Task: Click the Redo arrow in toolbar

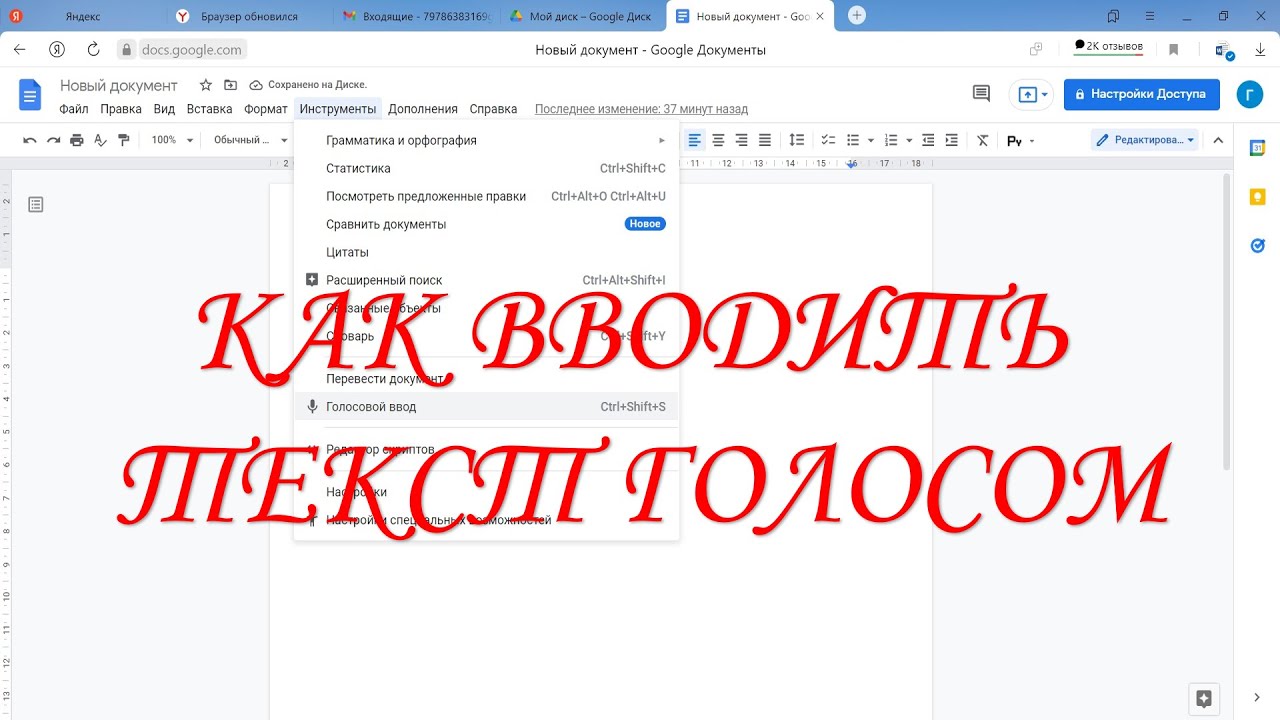Action: coord(53,140)
